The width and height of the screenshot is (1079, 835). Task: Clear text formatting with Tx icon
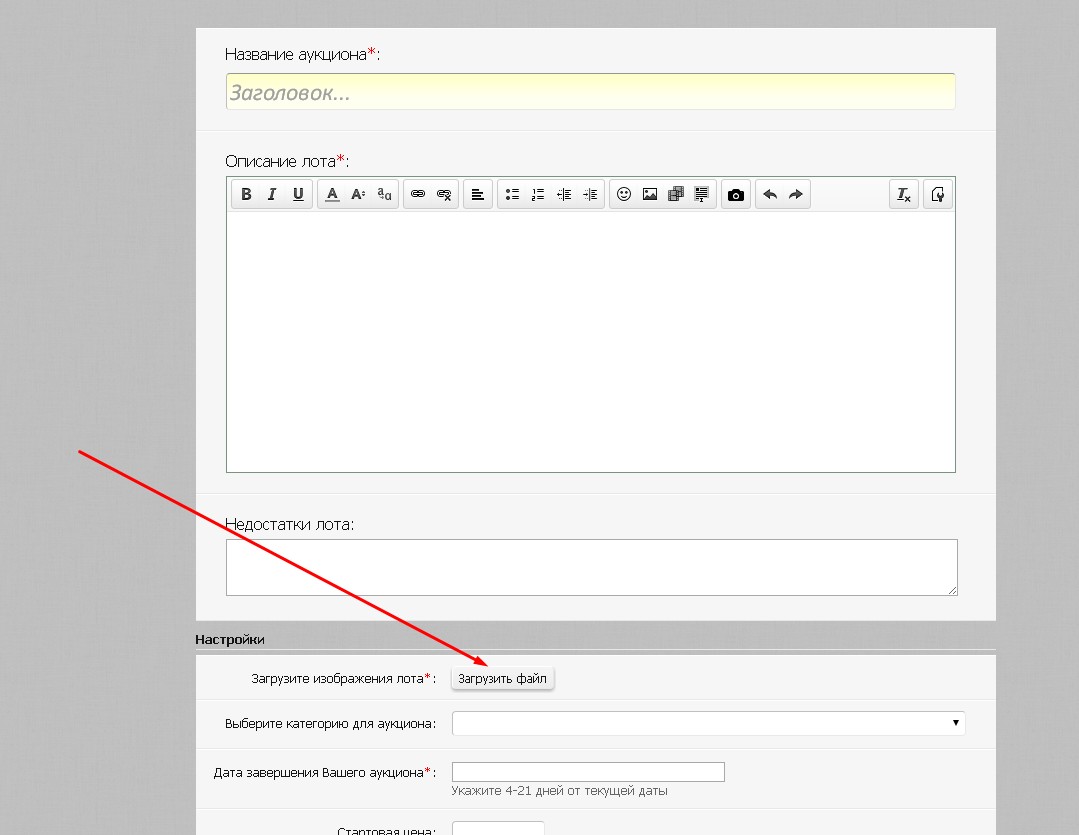[x=903, y=195]
